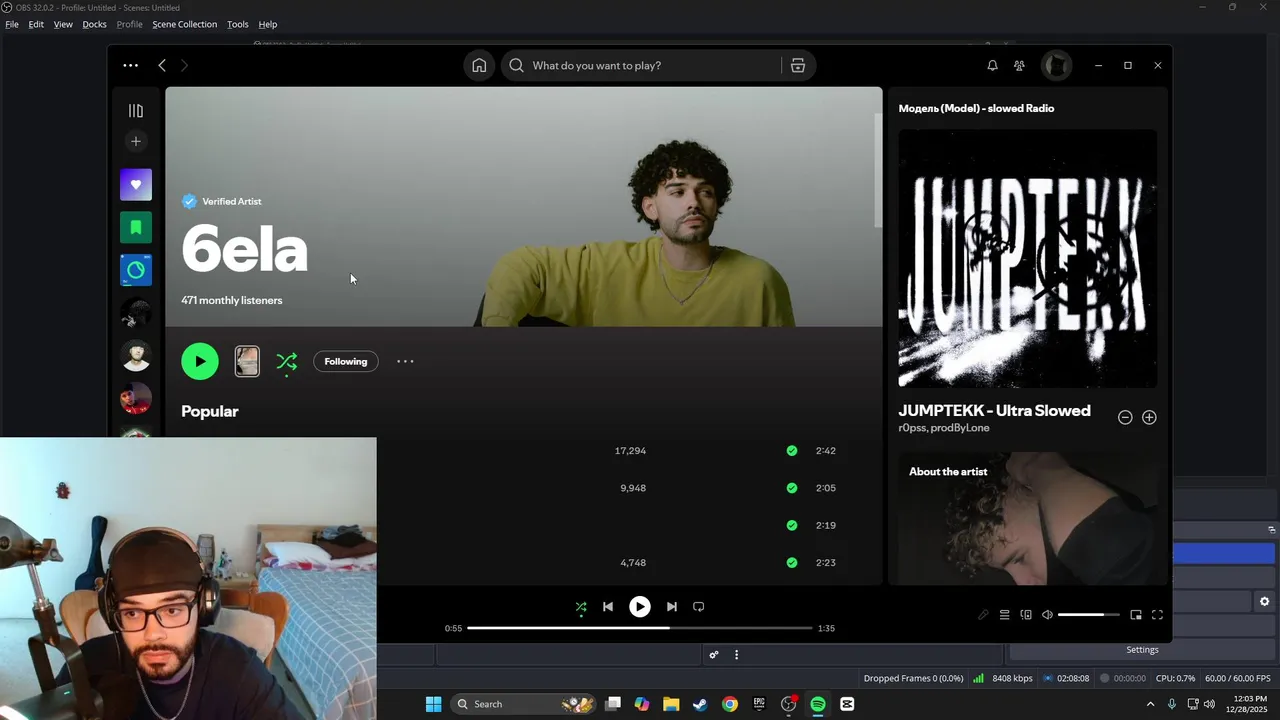
Task: Open red-background artist avatar in sidebar
Action: [136, 398]
